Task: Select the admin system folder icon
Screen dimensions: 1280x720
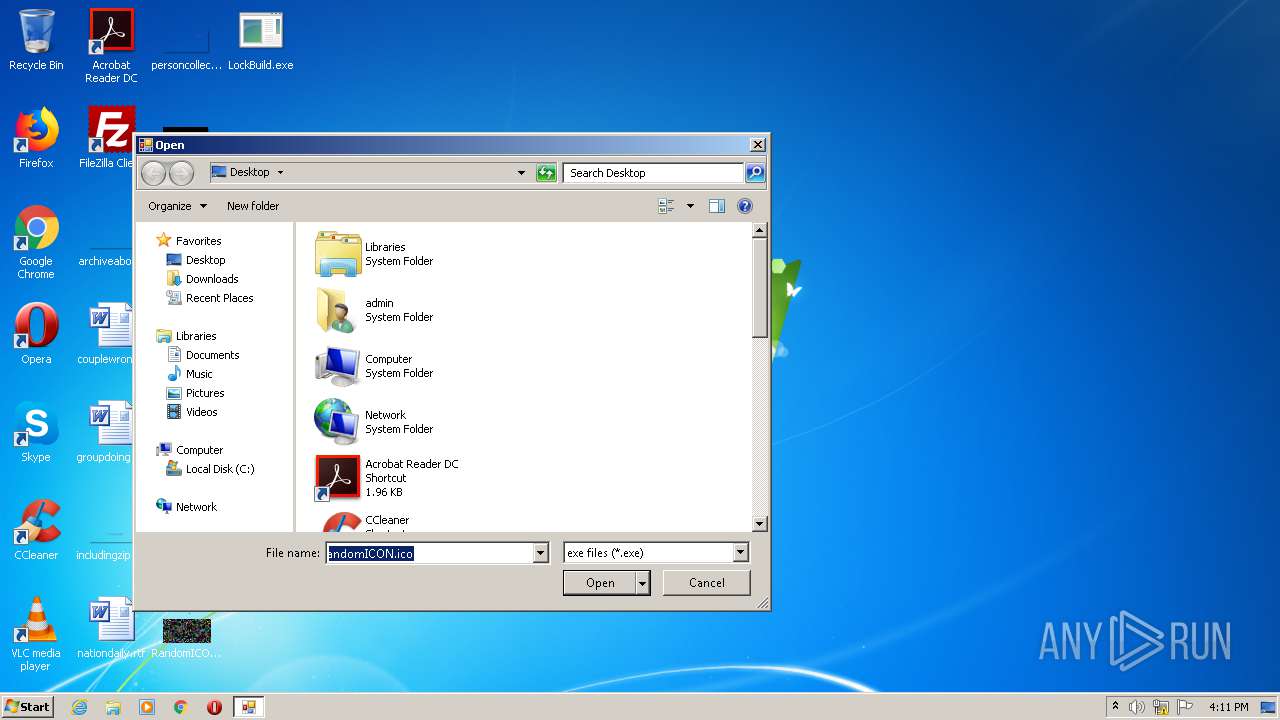Action: (x=338, y=310)
